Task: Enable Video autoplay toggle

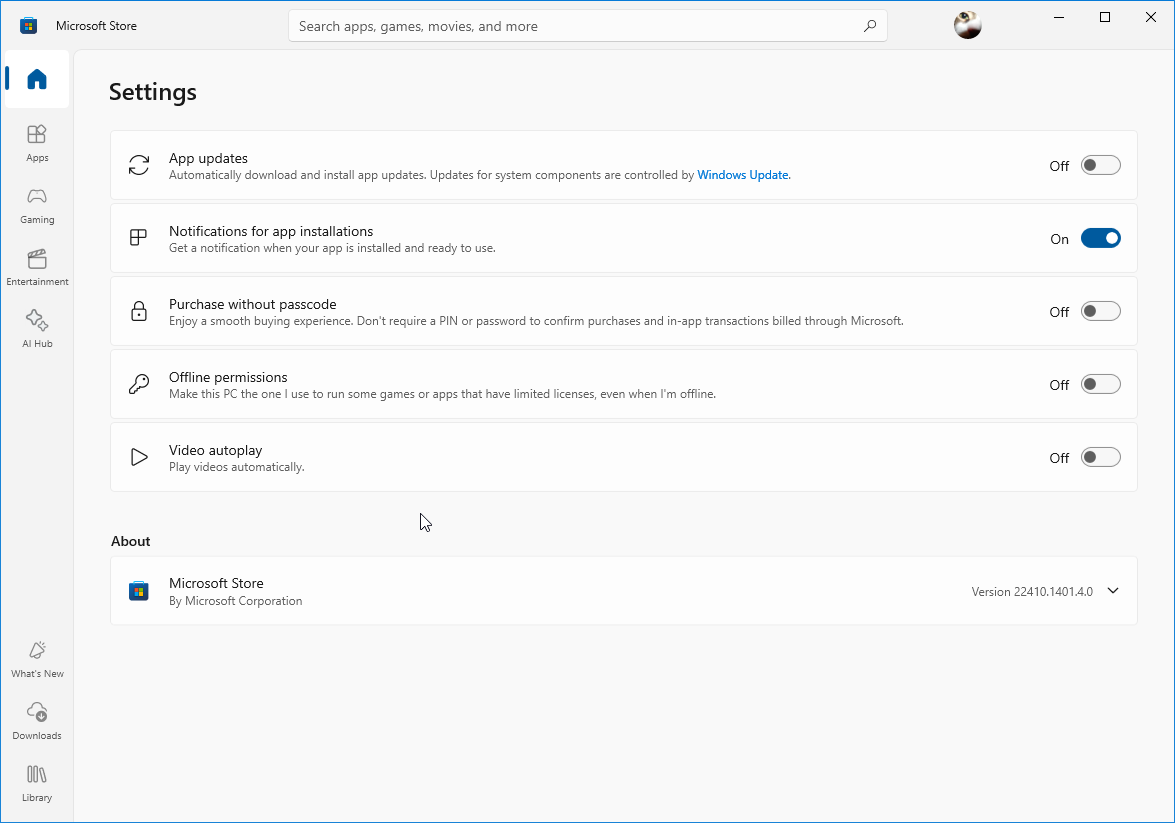Action: click(x=1100, y=457)
